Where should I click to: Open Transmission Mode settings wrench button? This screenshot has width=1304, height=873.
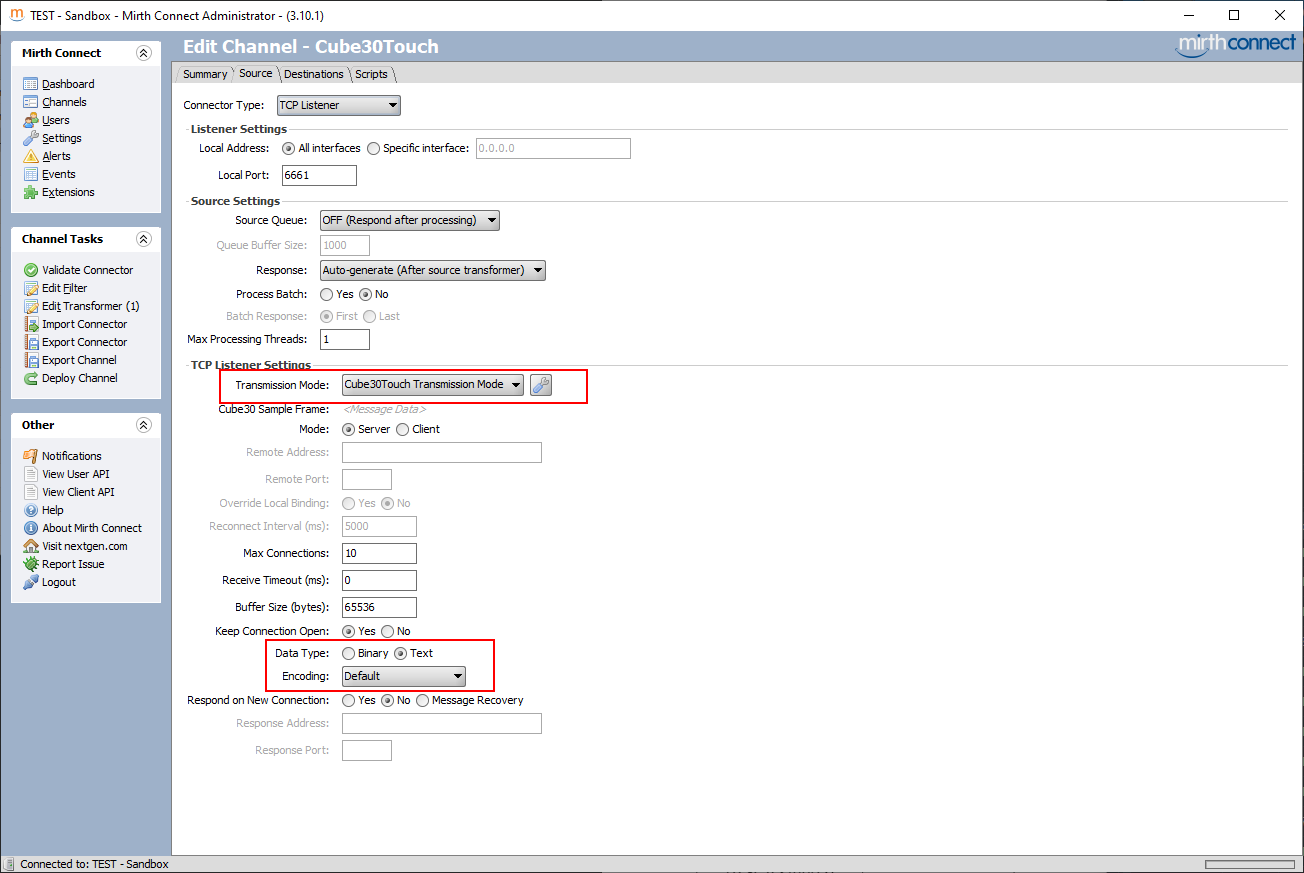(x=541, y=385)
